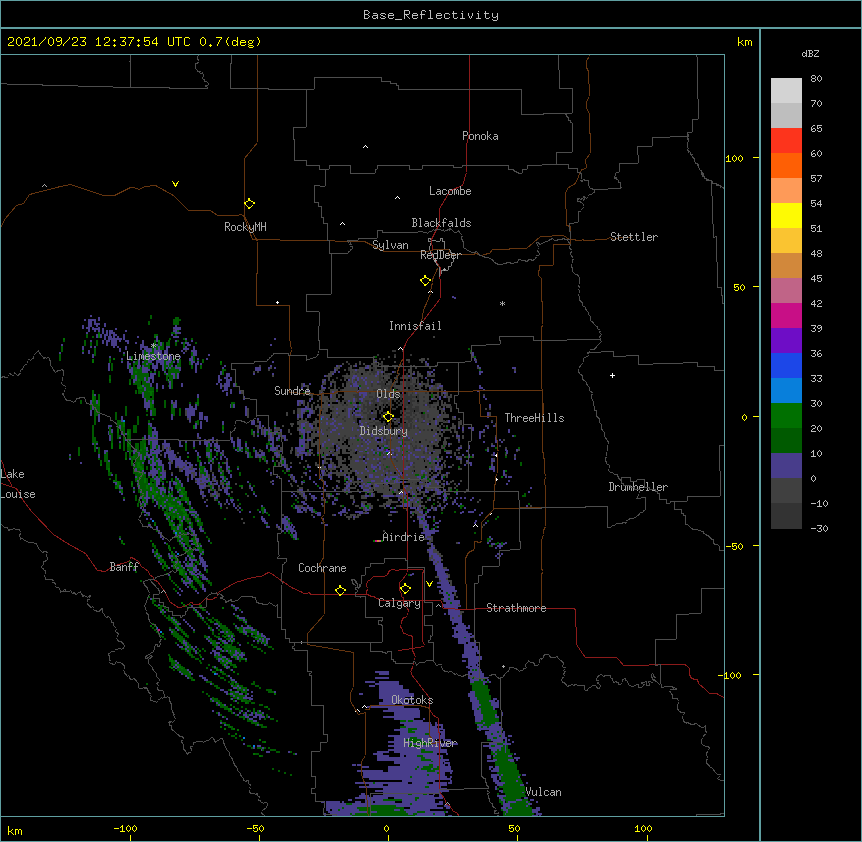Pick the violet 36-39 dBZ legend swatch
This screenshot has height=842, width=862.
786,341
